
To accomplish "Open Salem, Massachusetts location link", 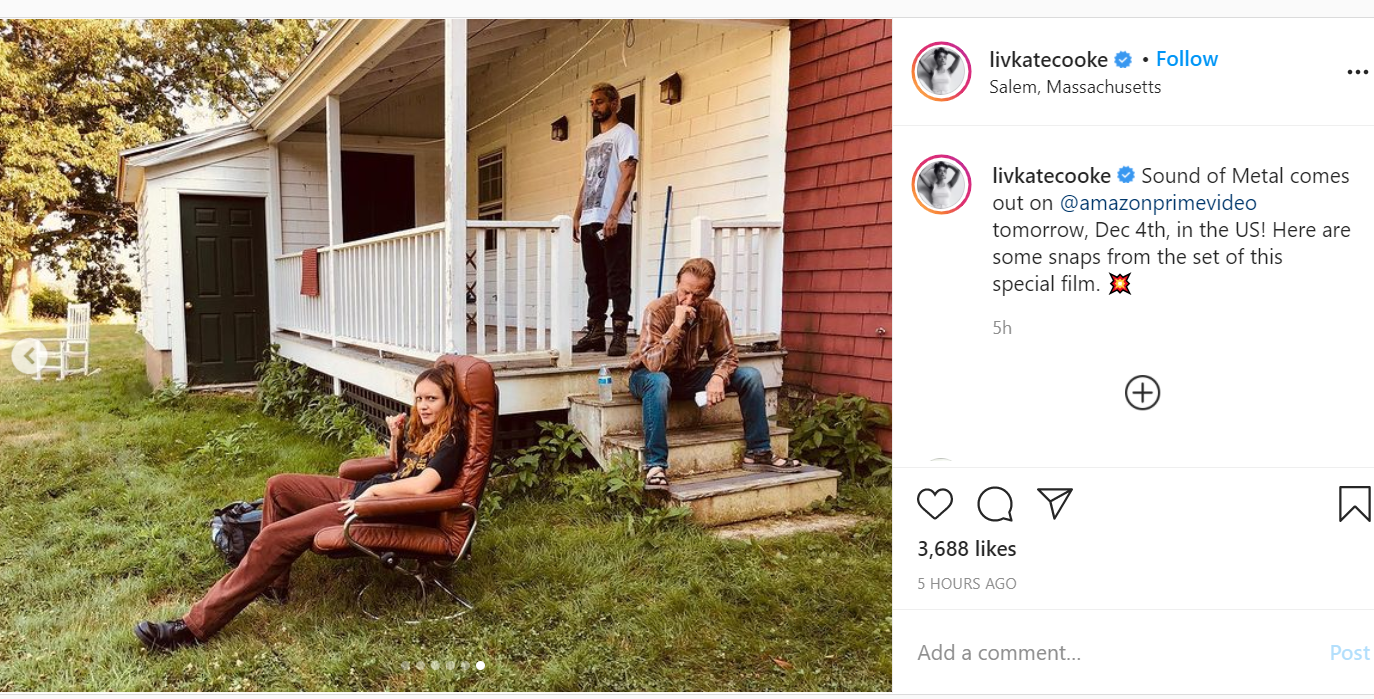I will coord(1075,87).
